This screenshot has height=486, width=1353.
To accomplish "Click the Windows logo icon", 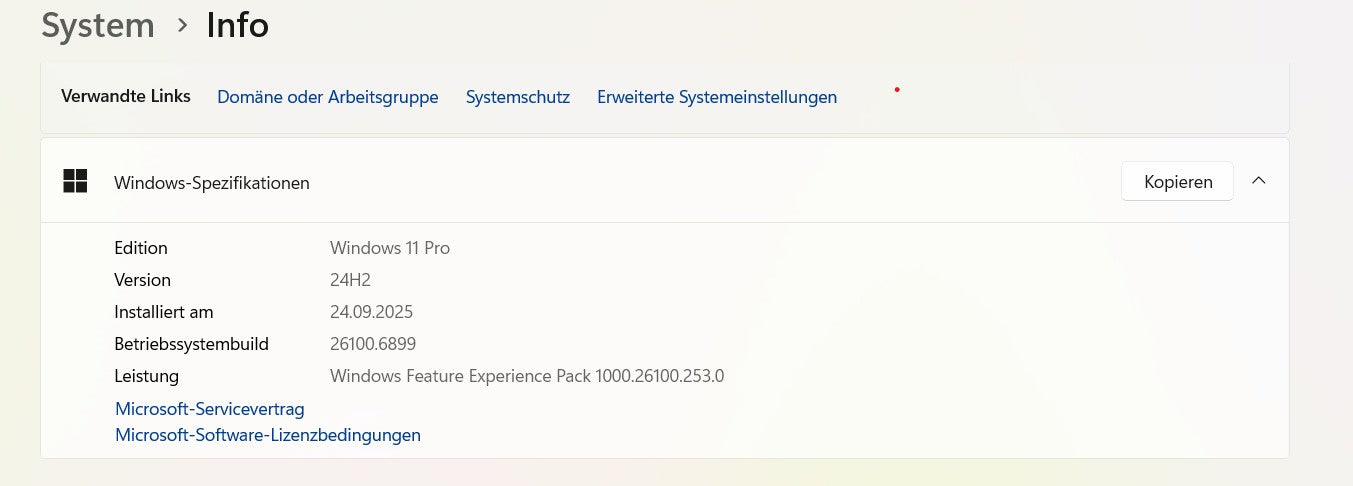I will (x=75, y=181).
